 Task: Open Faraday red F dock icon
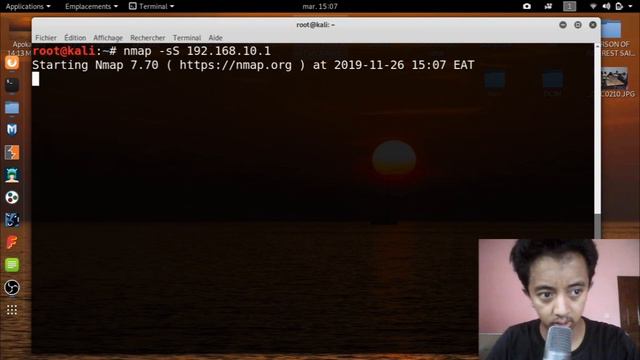[x=12, y=242]
